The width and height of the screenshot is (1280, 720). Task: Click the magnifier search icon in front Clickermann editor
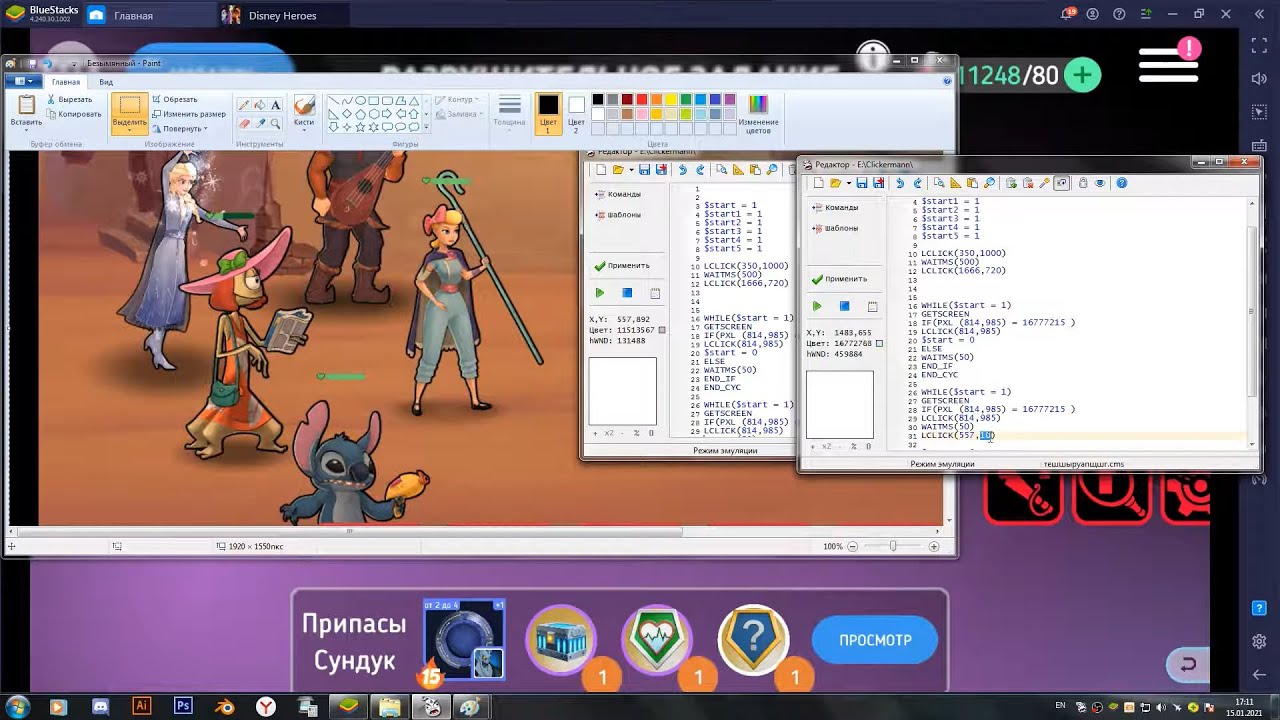[989, 183]
